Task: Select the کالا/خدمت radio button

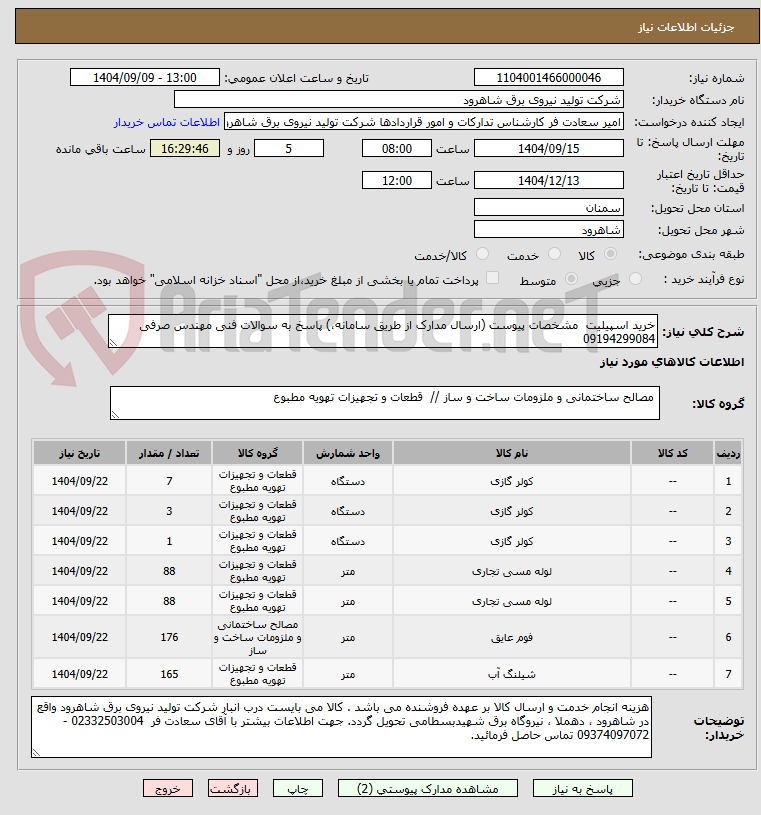Action: coord(482,254)
